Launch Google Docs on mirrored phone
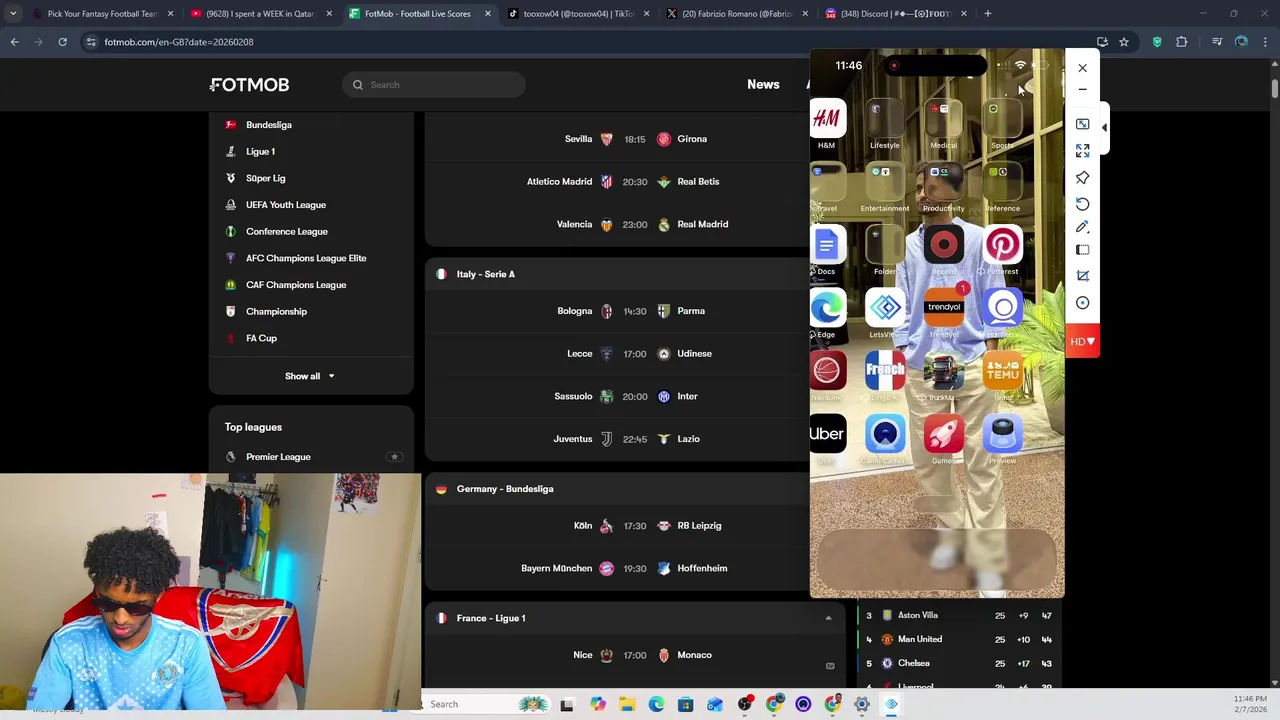Image resolution: width=1280 pixels, height=720 pixels. [827, 245]
